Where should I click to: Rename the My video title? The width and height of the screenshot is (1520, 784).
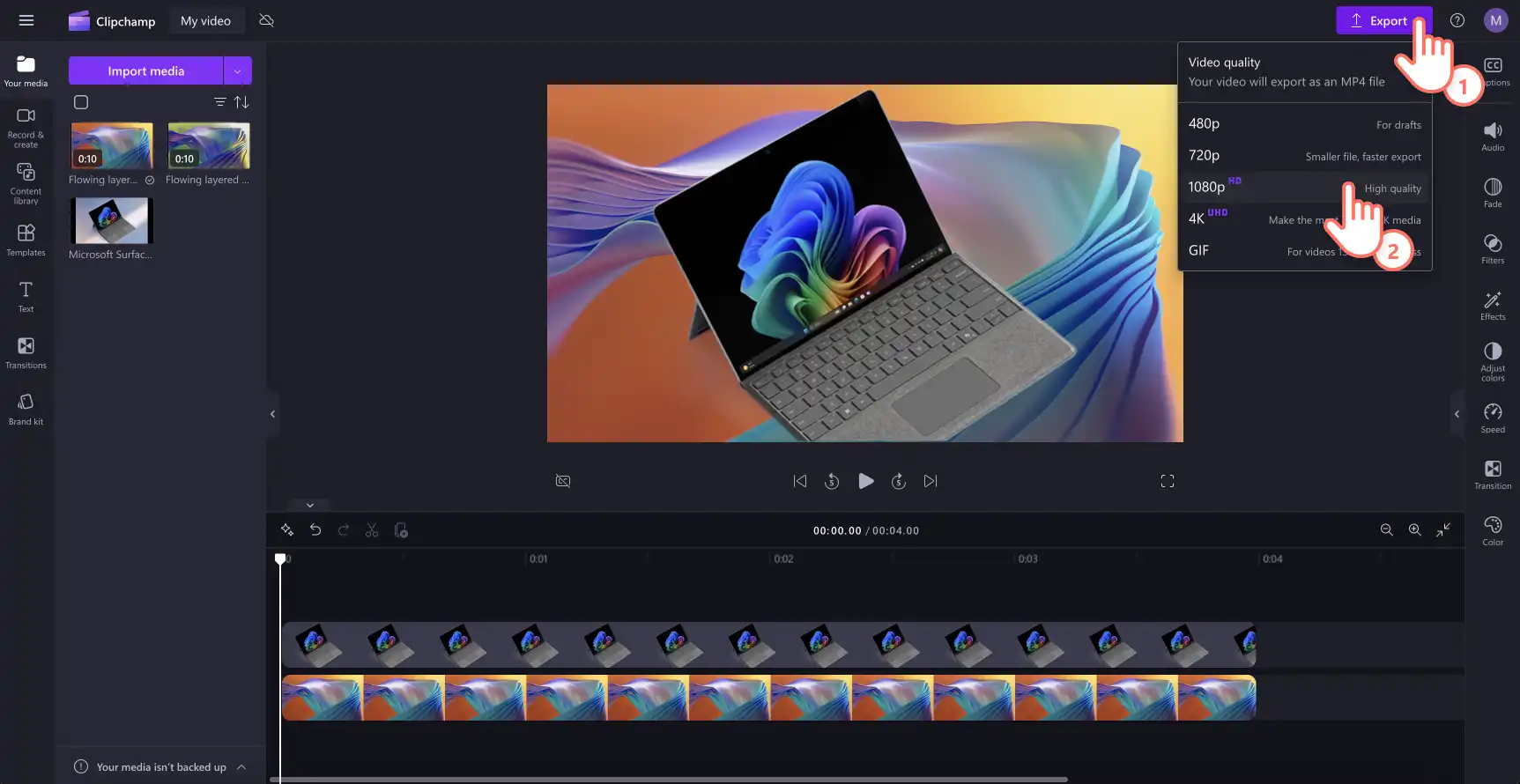pos(206,20)
